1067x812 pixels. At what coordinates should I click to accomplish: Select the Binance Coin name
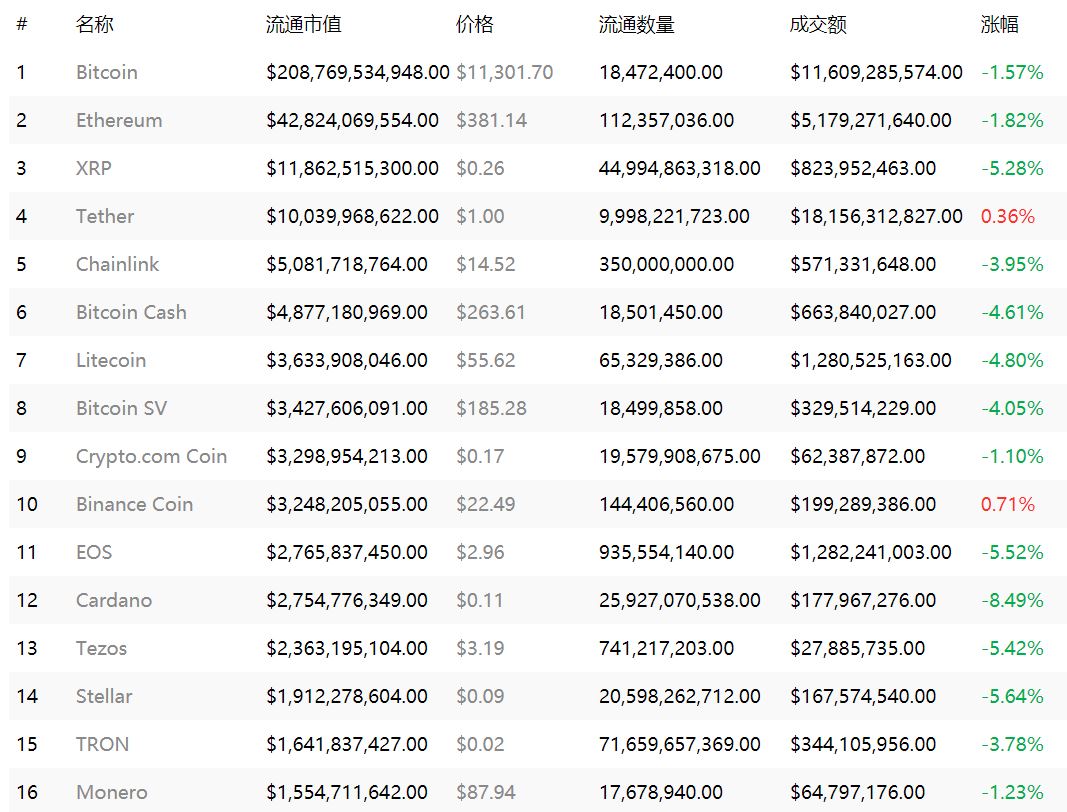pyautogui.click(x=135, y=504)
